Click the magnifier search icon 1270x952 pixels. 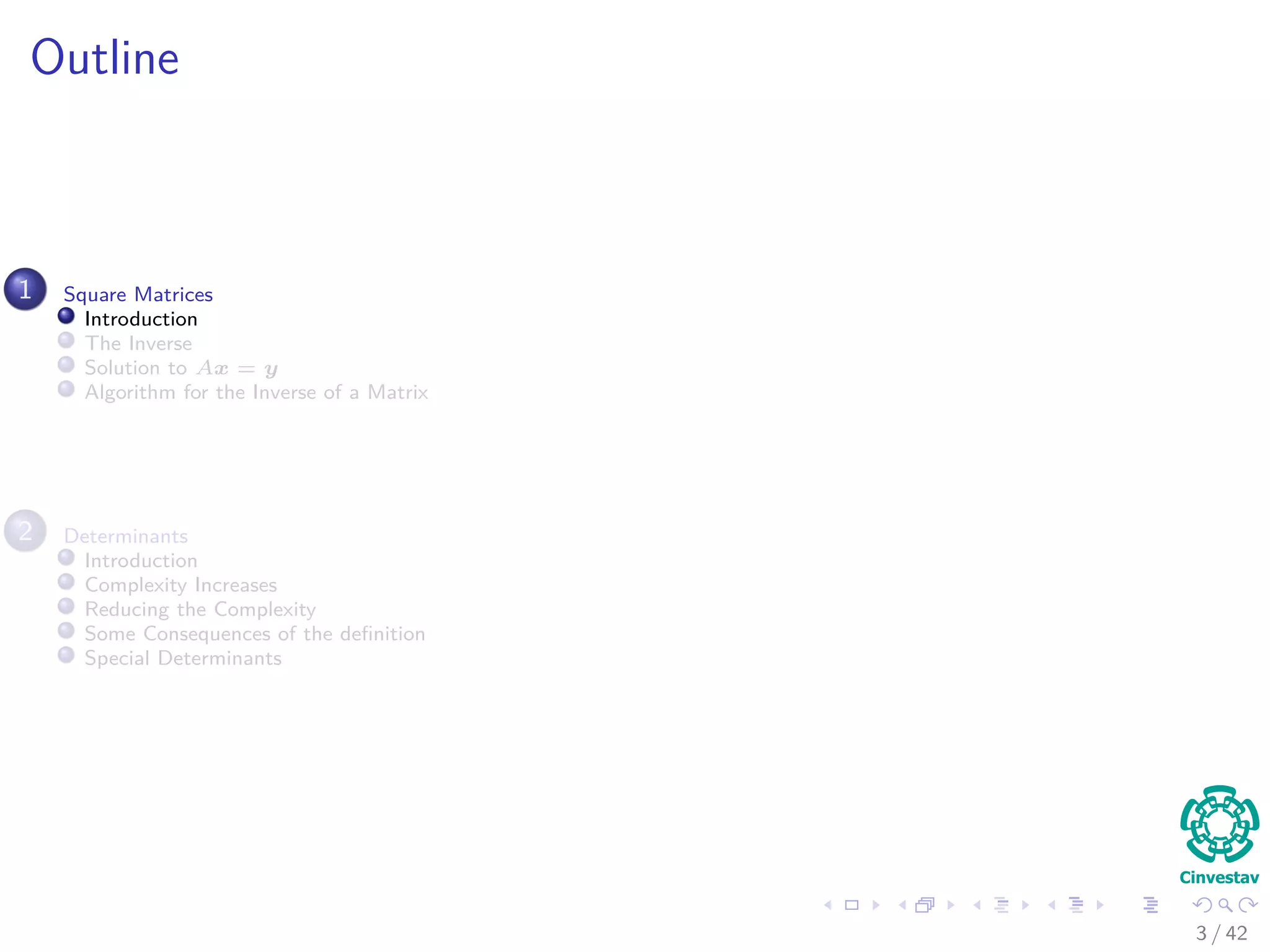[x=1225, y=905]
